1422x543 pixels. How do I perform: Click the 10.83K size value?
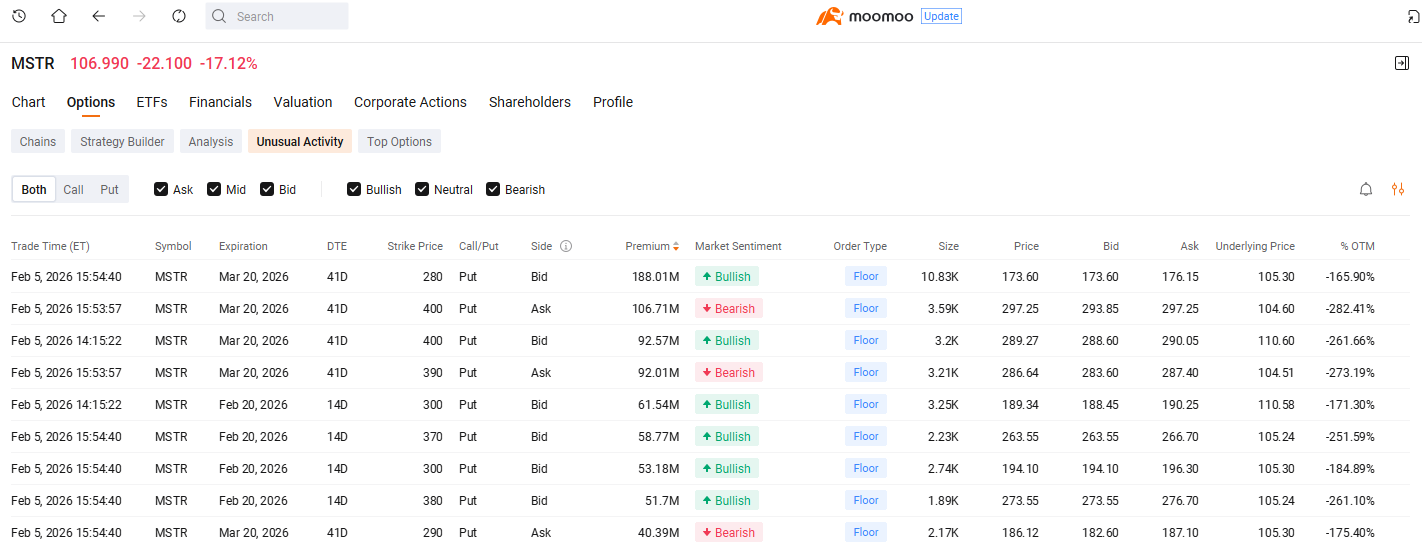click(x=940, y=276)
